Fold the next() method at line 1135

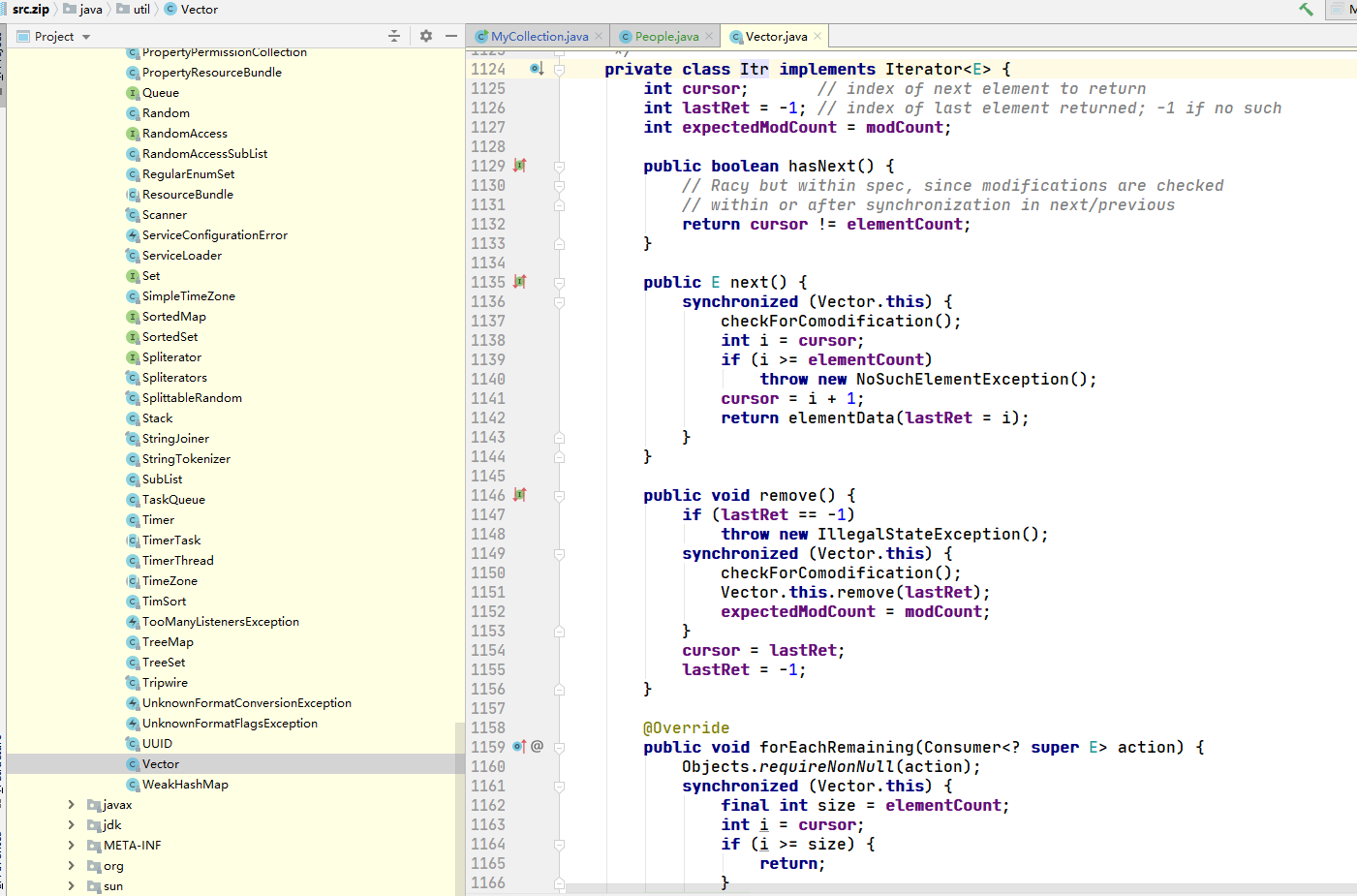(x=560, y=283)
